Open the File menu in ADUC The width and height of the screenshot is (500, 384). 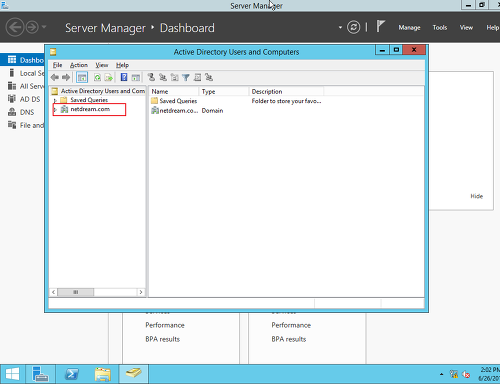(57, 65)
